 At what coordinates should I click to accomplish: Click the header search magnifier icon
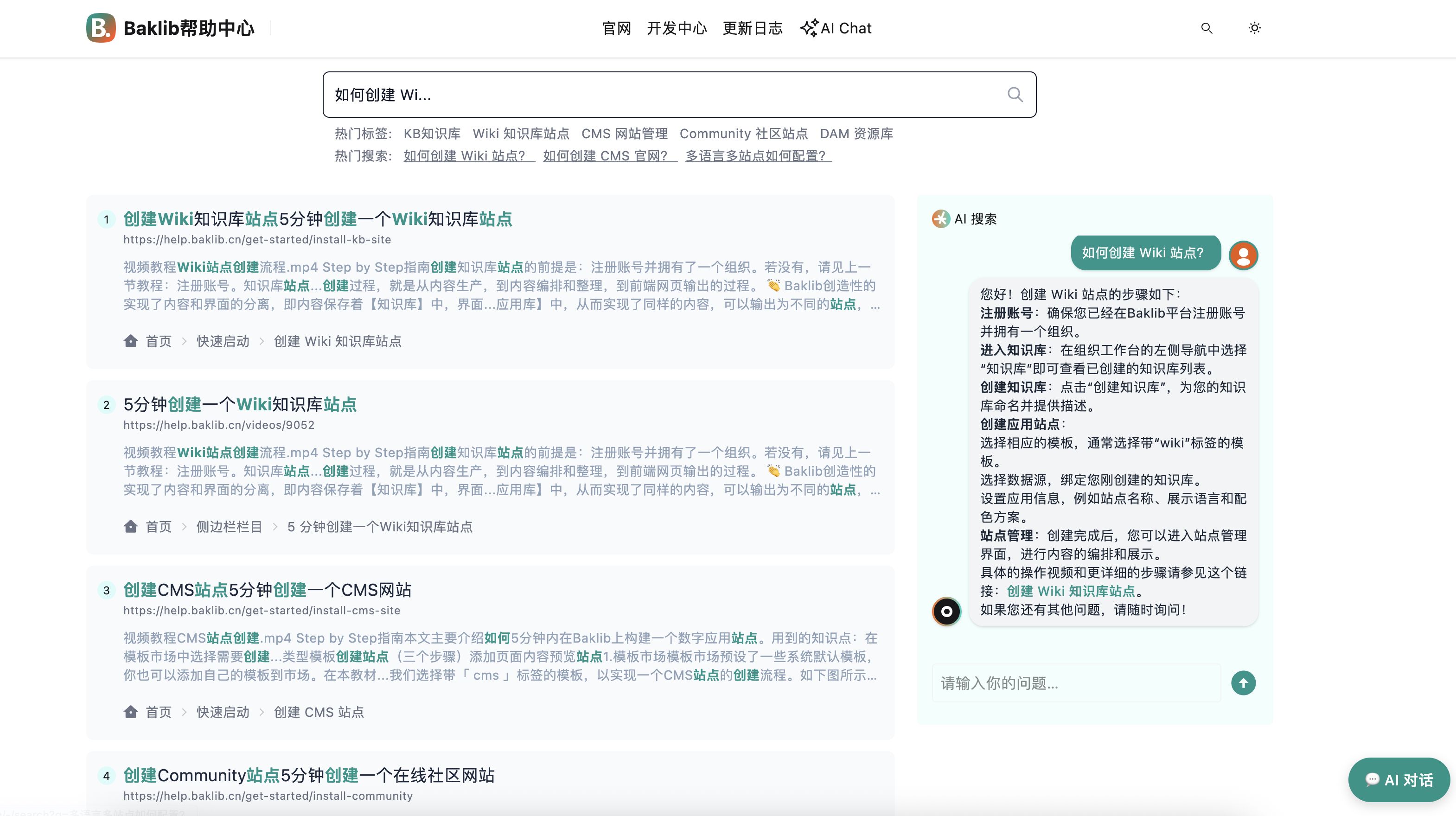[x=1206, y=28]
